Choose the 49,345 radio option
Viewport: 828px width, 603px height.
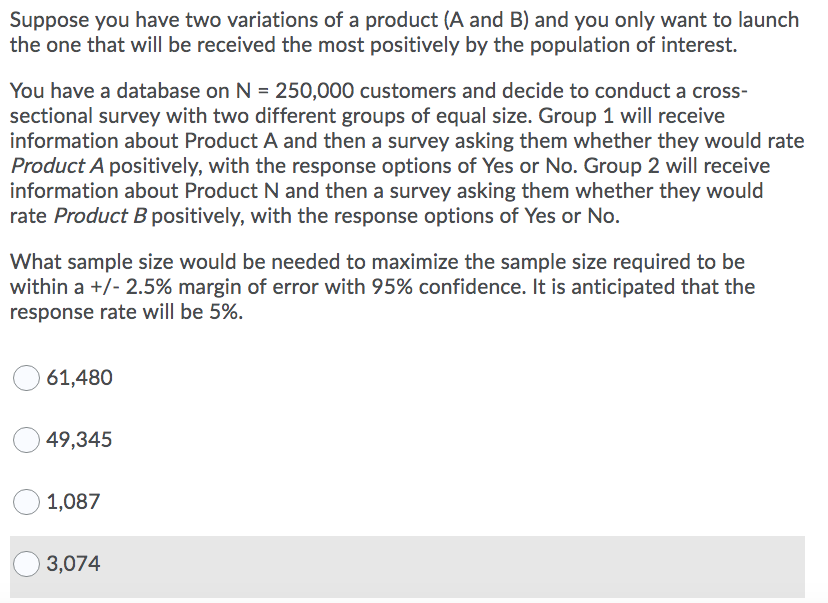pos(26,440)
